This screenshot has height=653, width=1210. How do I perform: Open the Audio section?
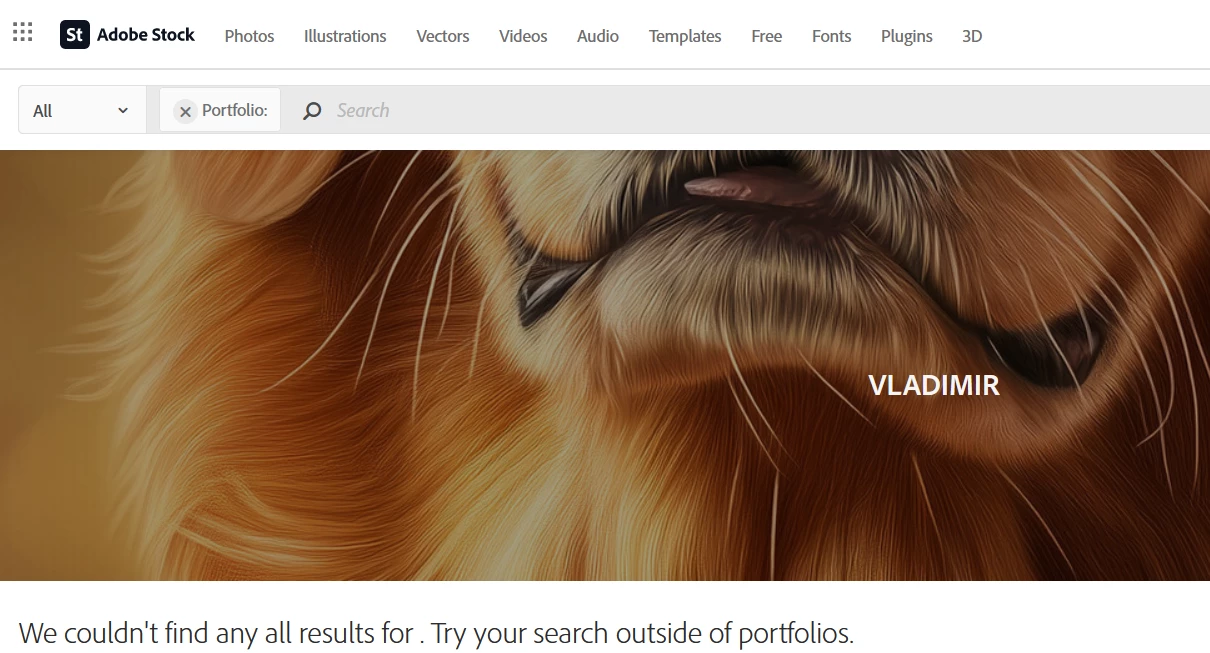pyautogui.click(x=598, y=36)
